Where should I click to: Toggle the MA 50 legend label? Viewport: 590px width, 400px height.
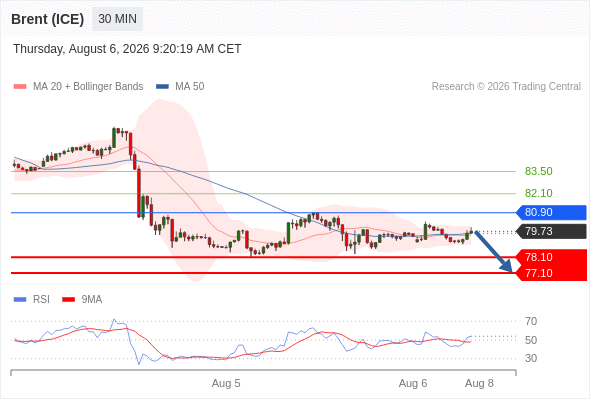[190, 87]
